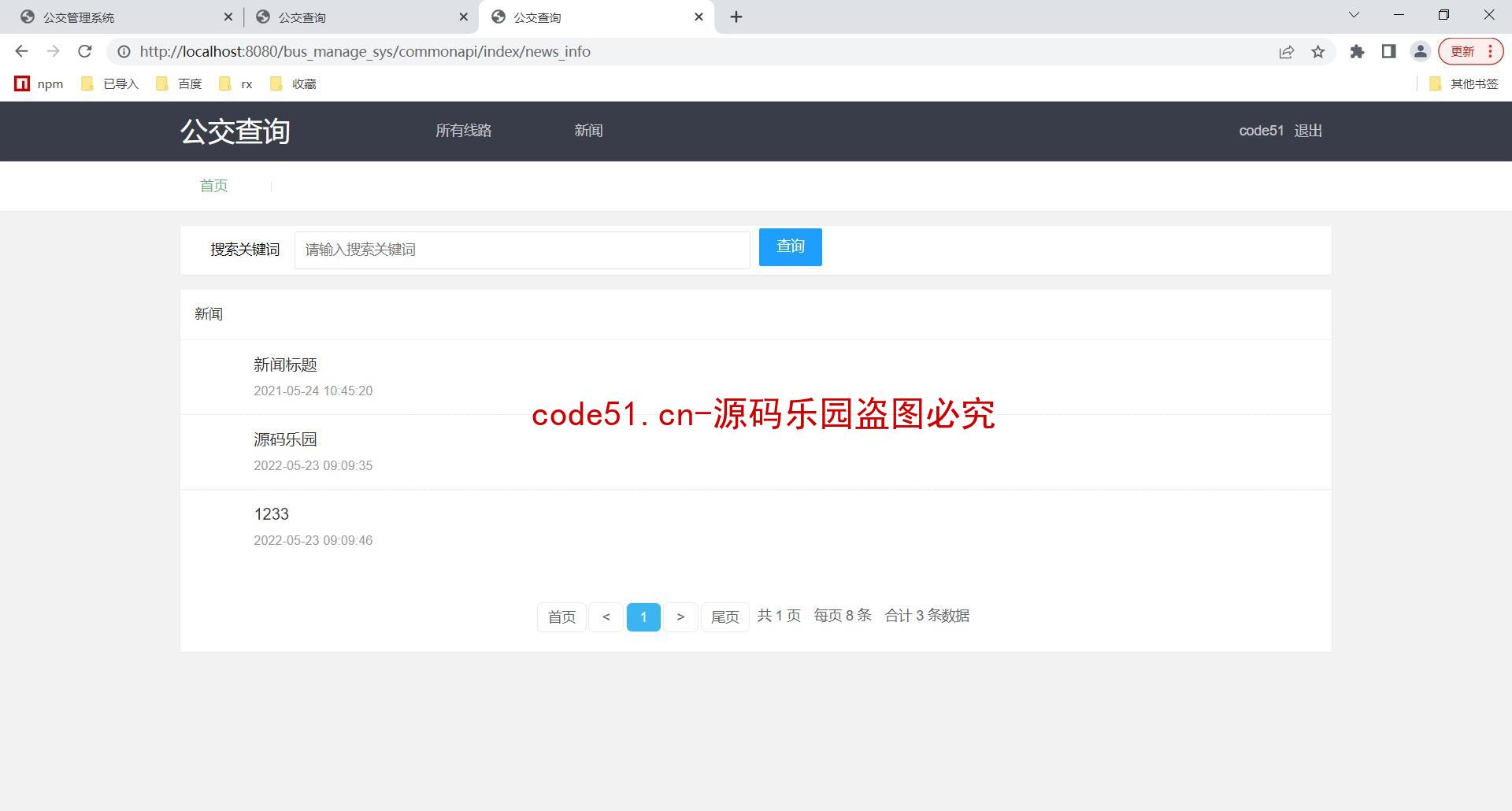Open the 已导入 bookmark folder
Viewport: 1512px width, 811px height.
110,83
